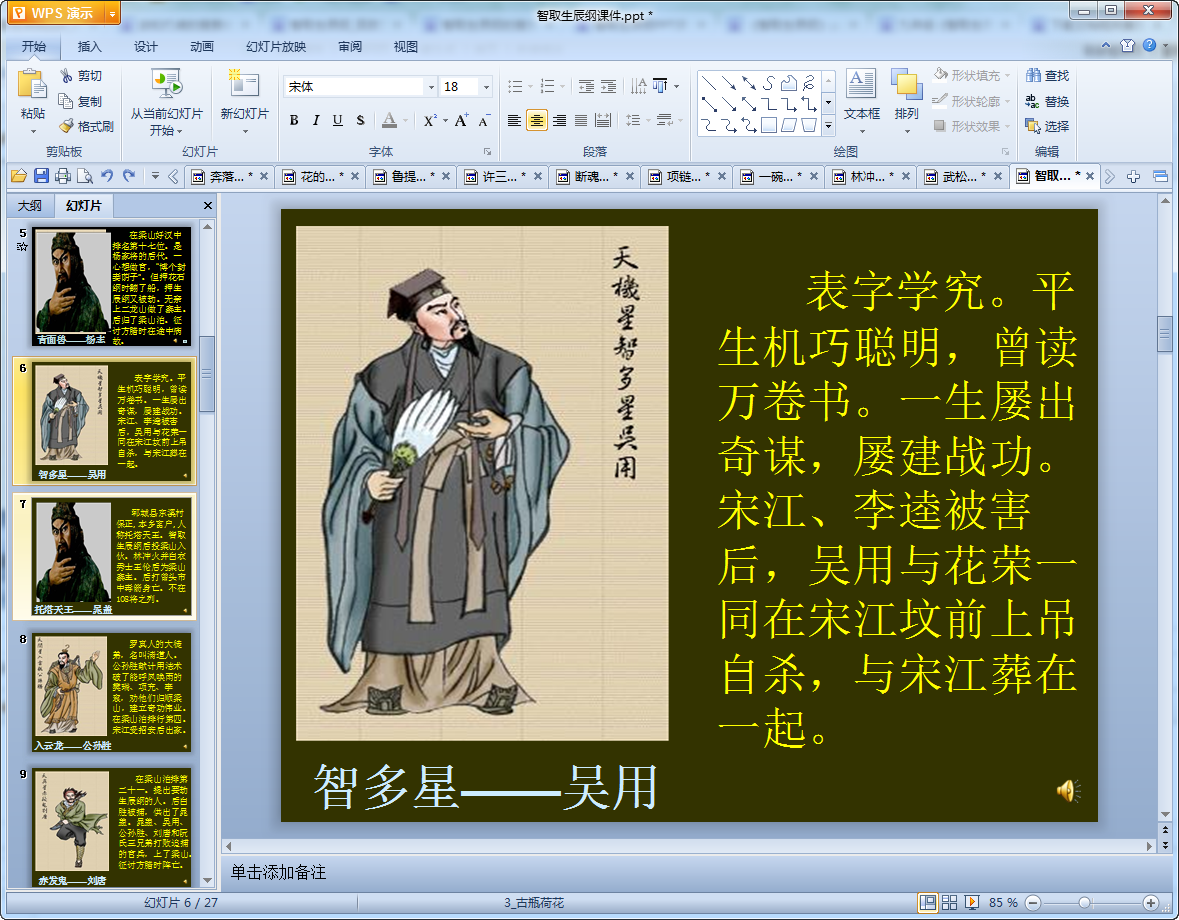Toggle align right paragraph button
The height and width of the screenshot is (920, 1179).
coord(559,120)
